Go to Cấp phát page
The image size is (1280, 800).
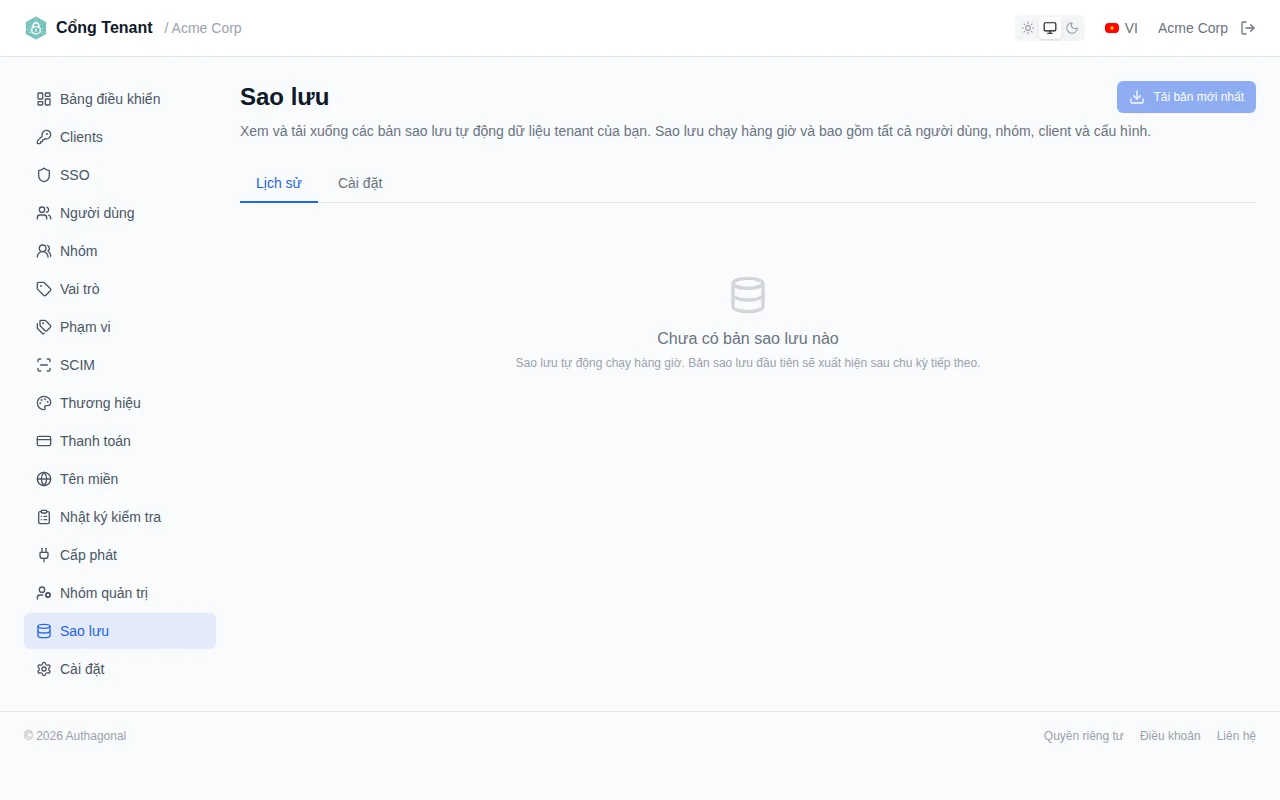tap(120, 555)
